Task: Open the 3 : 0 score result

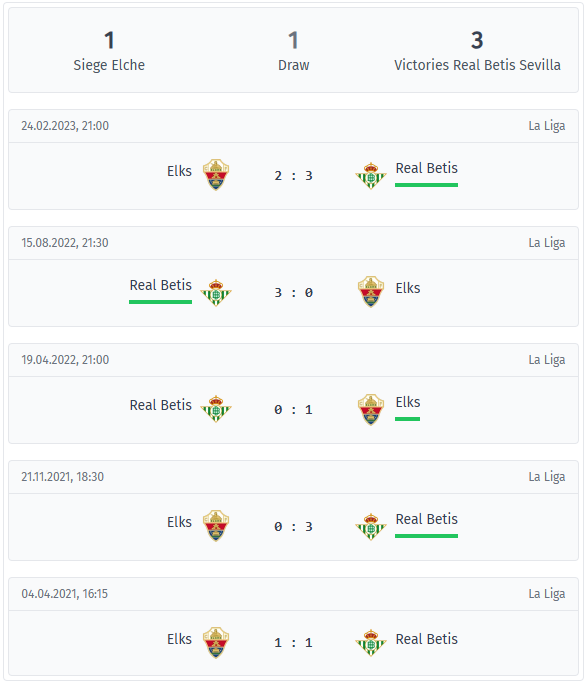Action: [x=294, y=293]
